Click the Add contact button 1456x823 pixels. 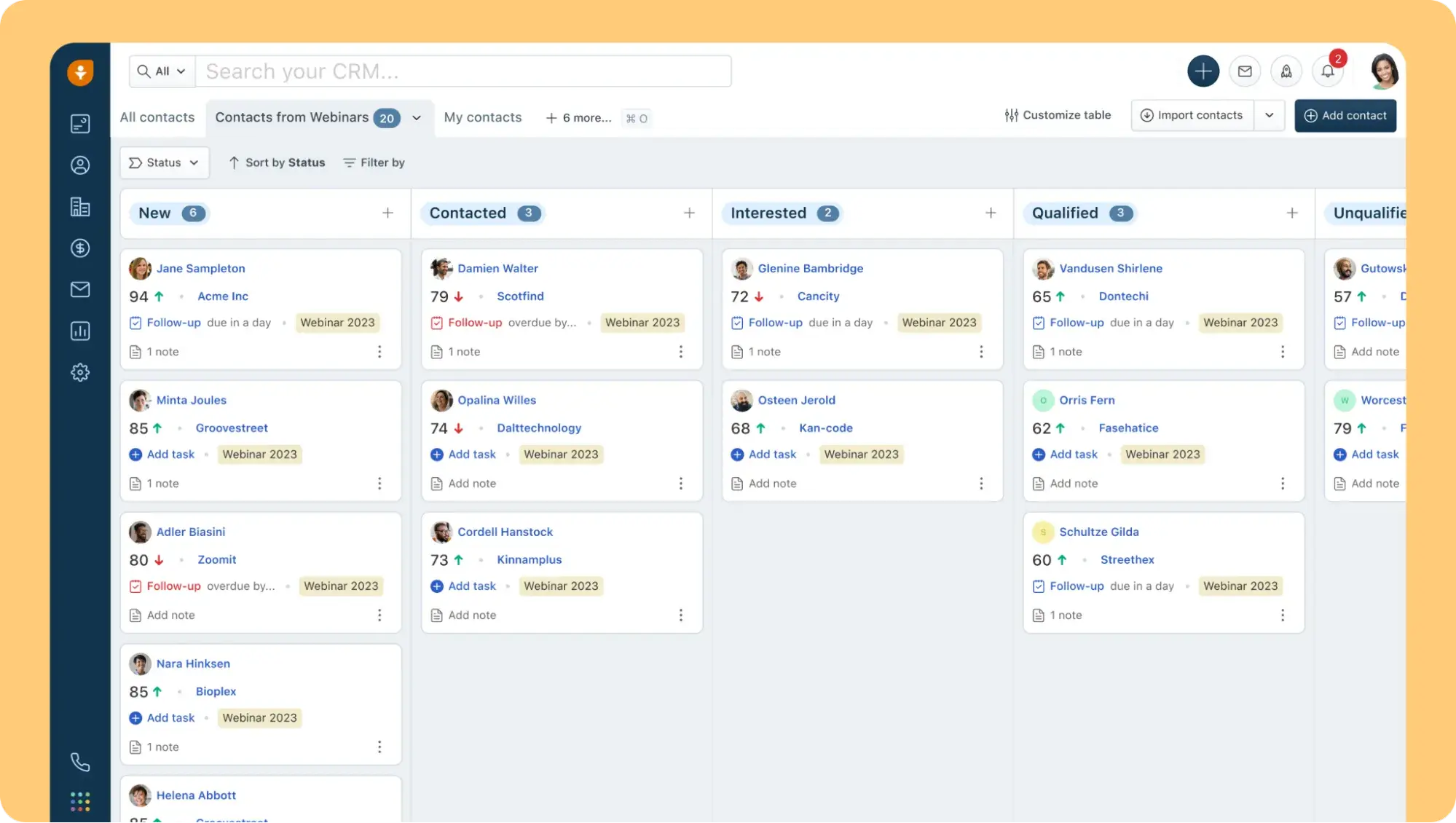pos(1345,115)
